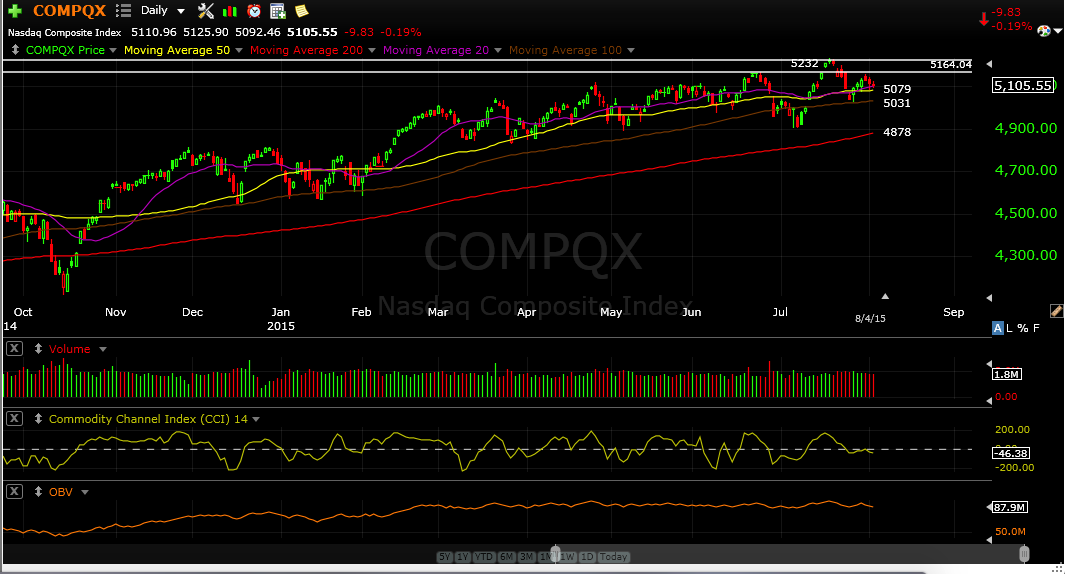The height and width of the screenshot is (574, 1065).
Task: Expand the Moving Average 20 dropdown
Action: pos(498,50)
